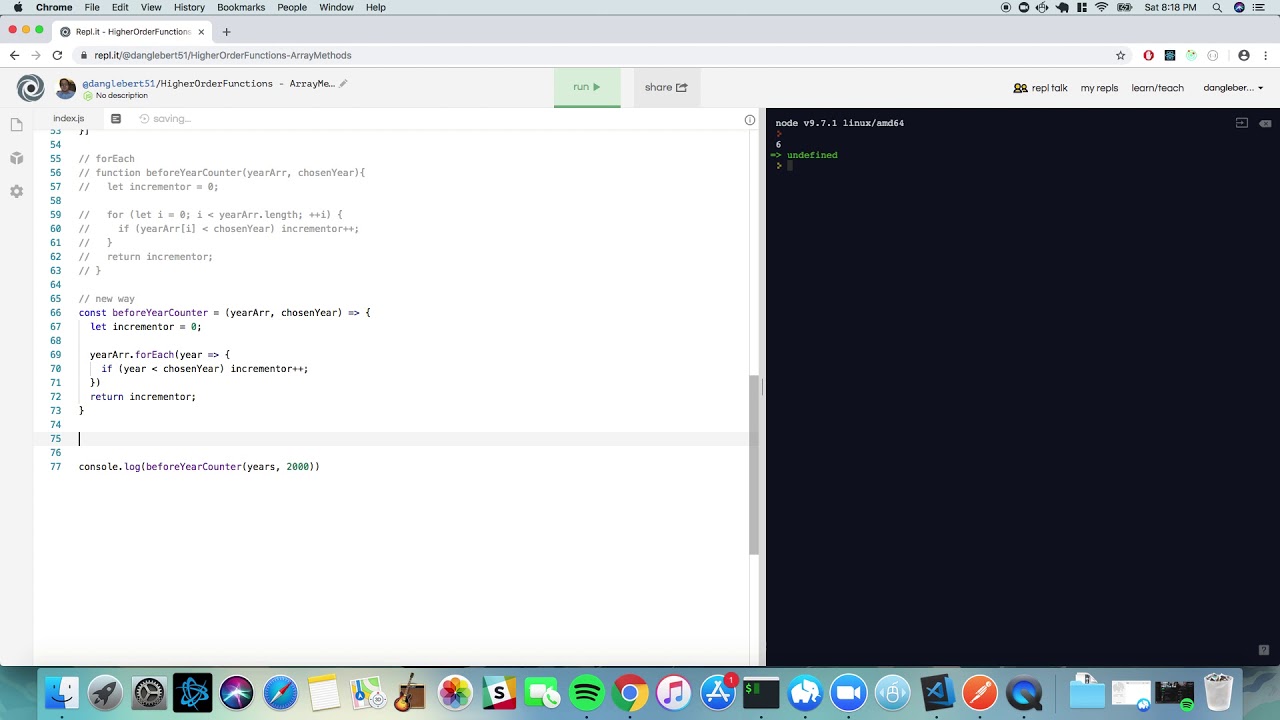
Task: Click the user avatar next to repl name
Action: [x=66, y=88]
